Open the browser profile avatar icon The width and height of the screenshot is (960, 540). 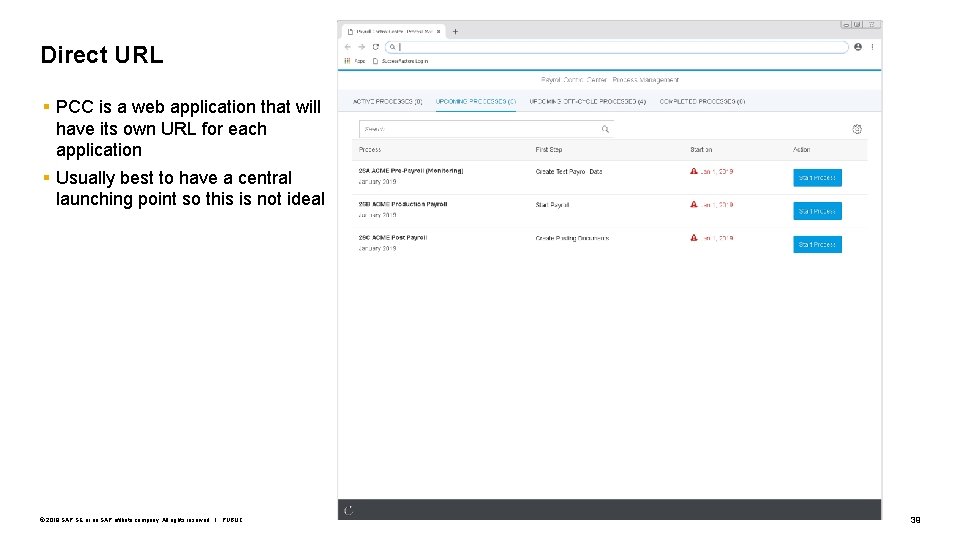coord(858,47)
